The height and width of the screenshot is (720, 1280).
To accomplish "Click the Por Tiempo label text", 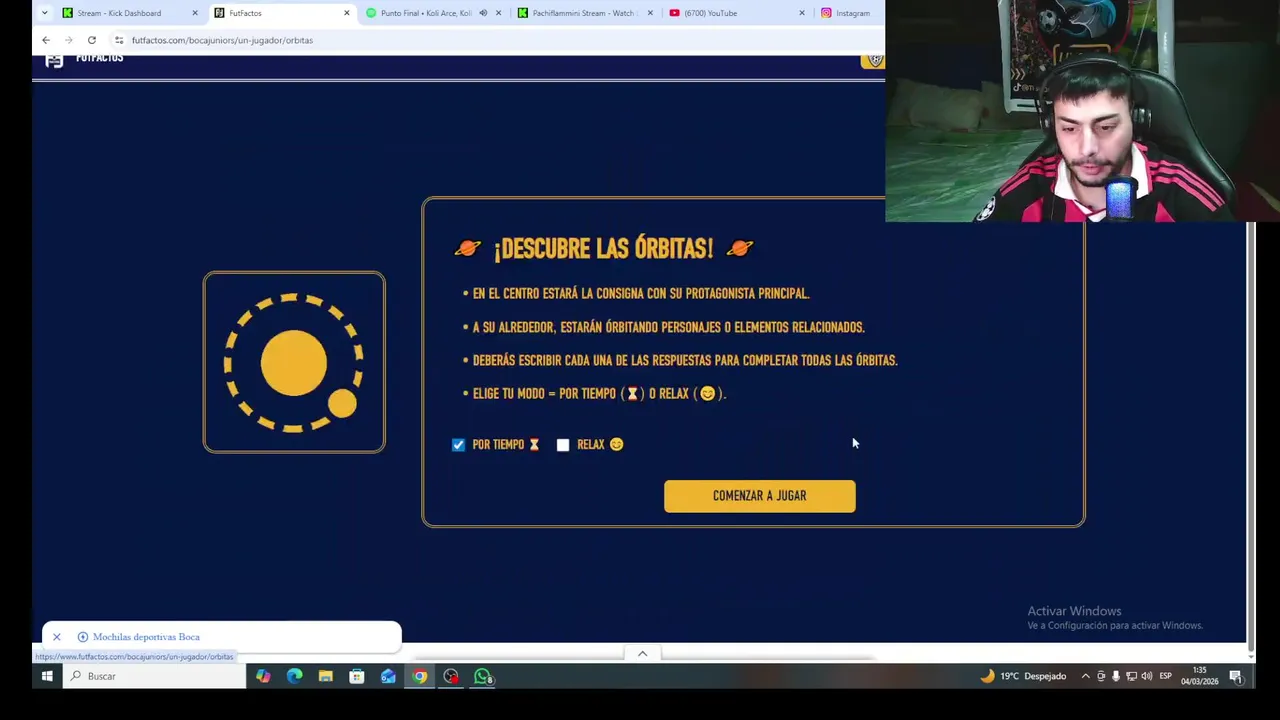I will (x=498, y=445).
